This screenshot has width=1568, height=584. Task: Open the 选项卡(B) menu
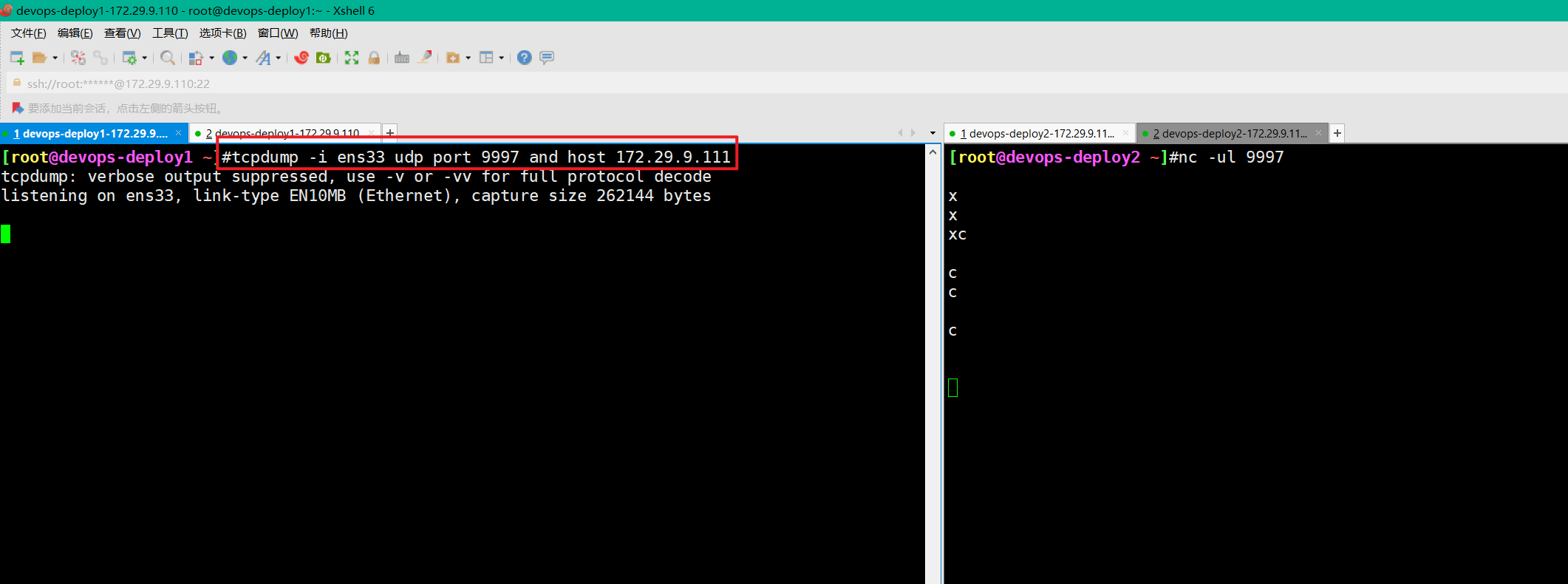222,33
